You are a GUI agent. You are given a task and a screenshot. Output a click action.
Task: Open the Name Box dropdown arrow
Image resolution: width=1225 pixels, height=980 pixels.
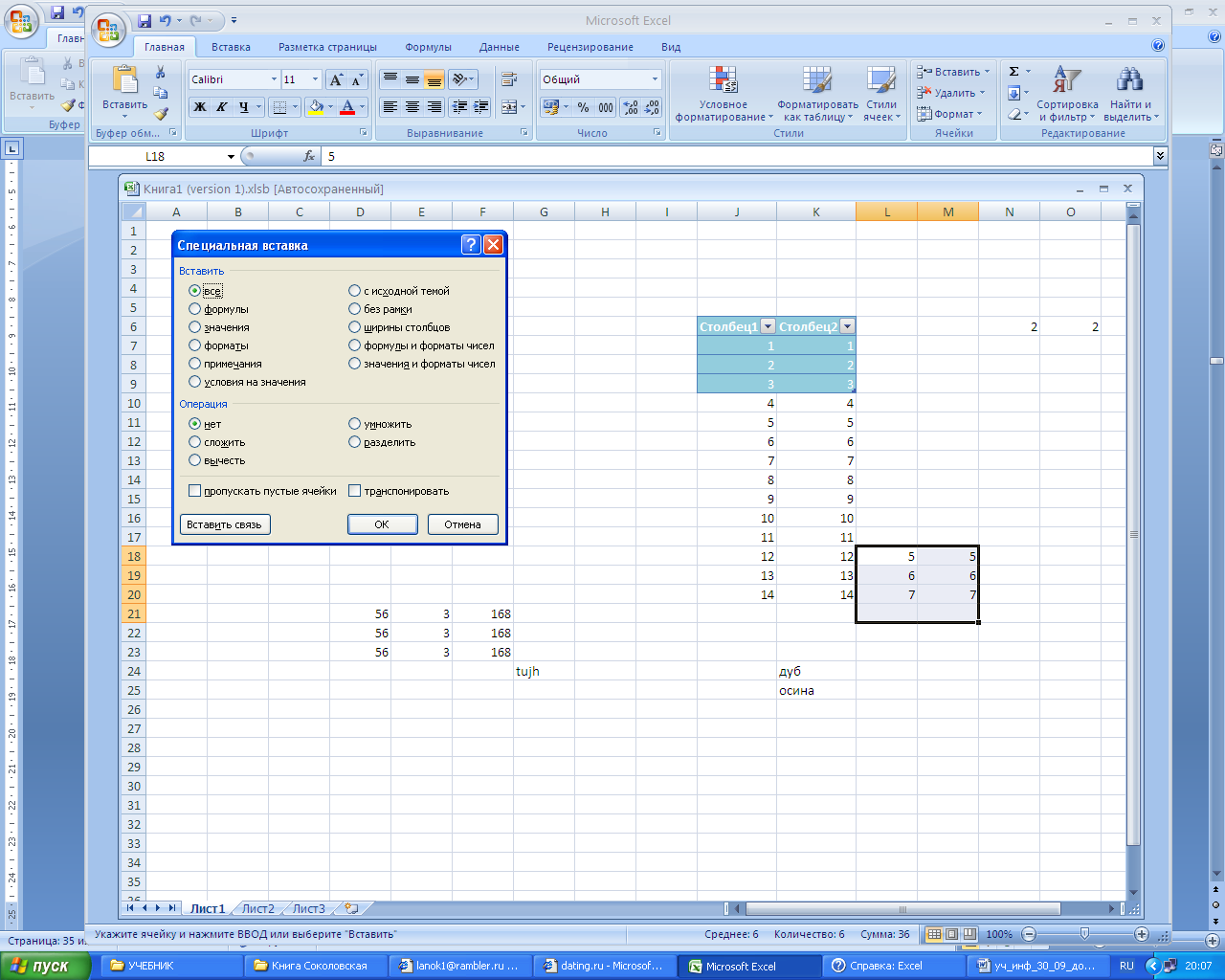[x=231, y=156]
